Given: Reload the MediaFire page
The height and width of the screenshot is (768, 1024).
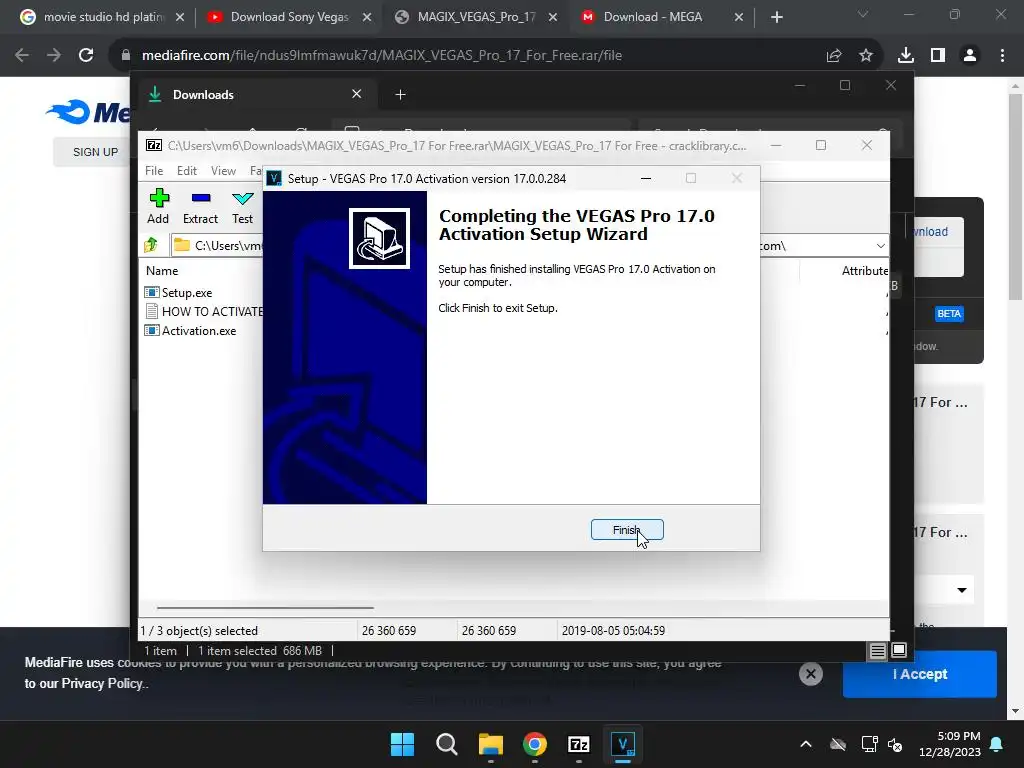Looking at the screenshot, I should point(86,56).
